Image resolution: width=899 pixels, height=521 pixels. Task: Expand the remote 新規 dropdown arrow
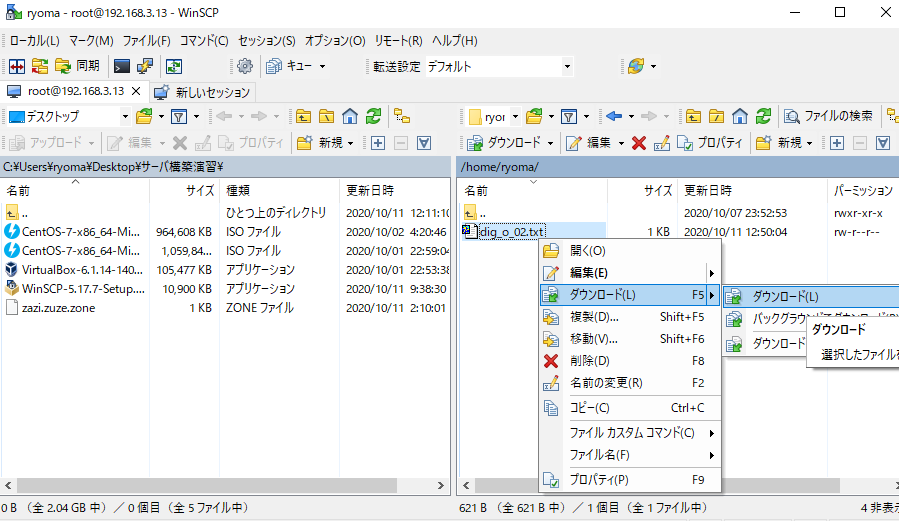[x=810, y=143]
